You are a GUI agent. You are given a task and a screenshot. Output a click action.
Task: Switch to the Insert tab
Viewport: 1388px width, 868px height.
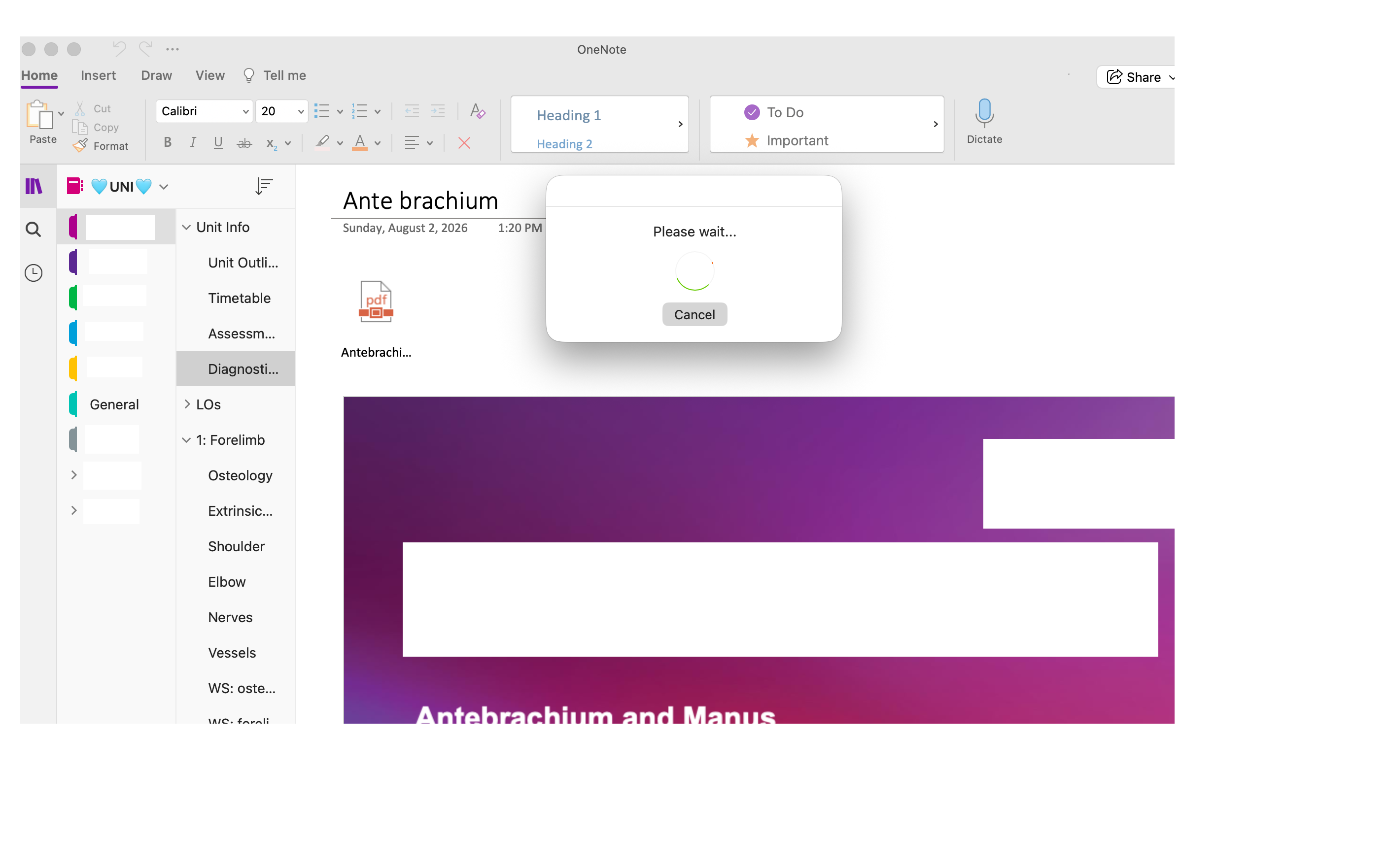click(98, 76)
